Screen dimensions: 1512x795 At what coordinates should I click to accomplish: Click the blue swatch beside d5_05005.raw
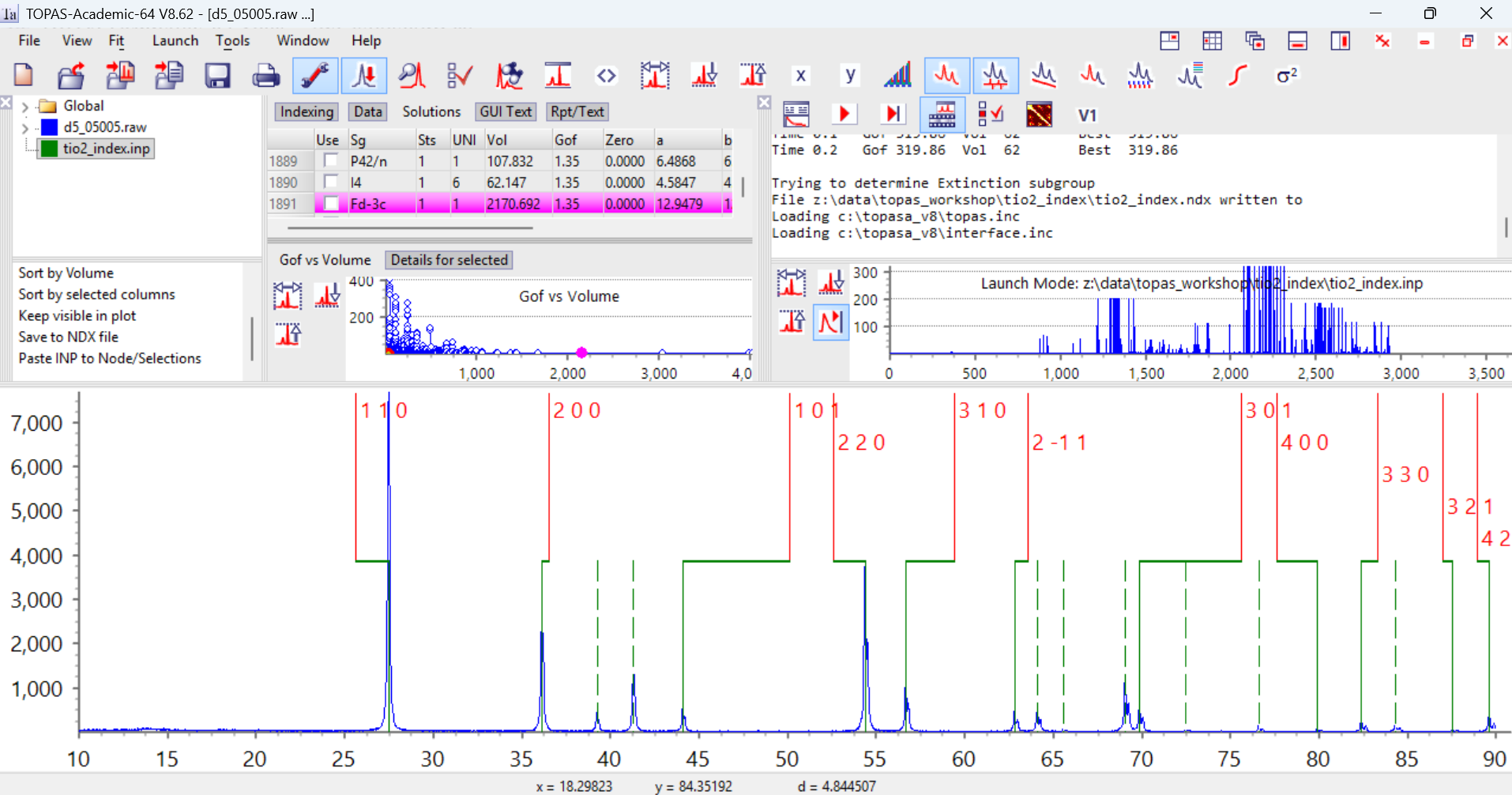click(x=49, y=127)
